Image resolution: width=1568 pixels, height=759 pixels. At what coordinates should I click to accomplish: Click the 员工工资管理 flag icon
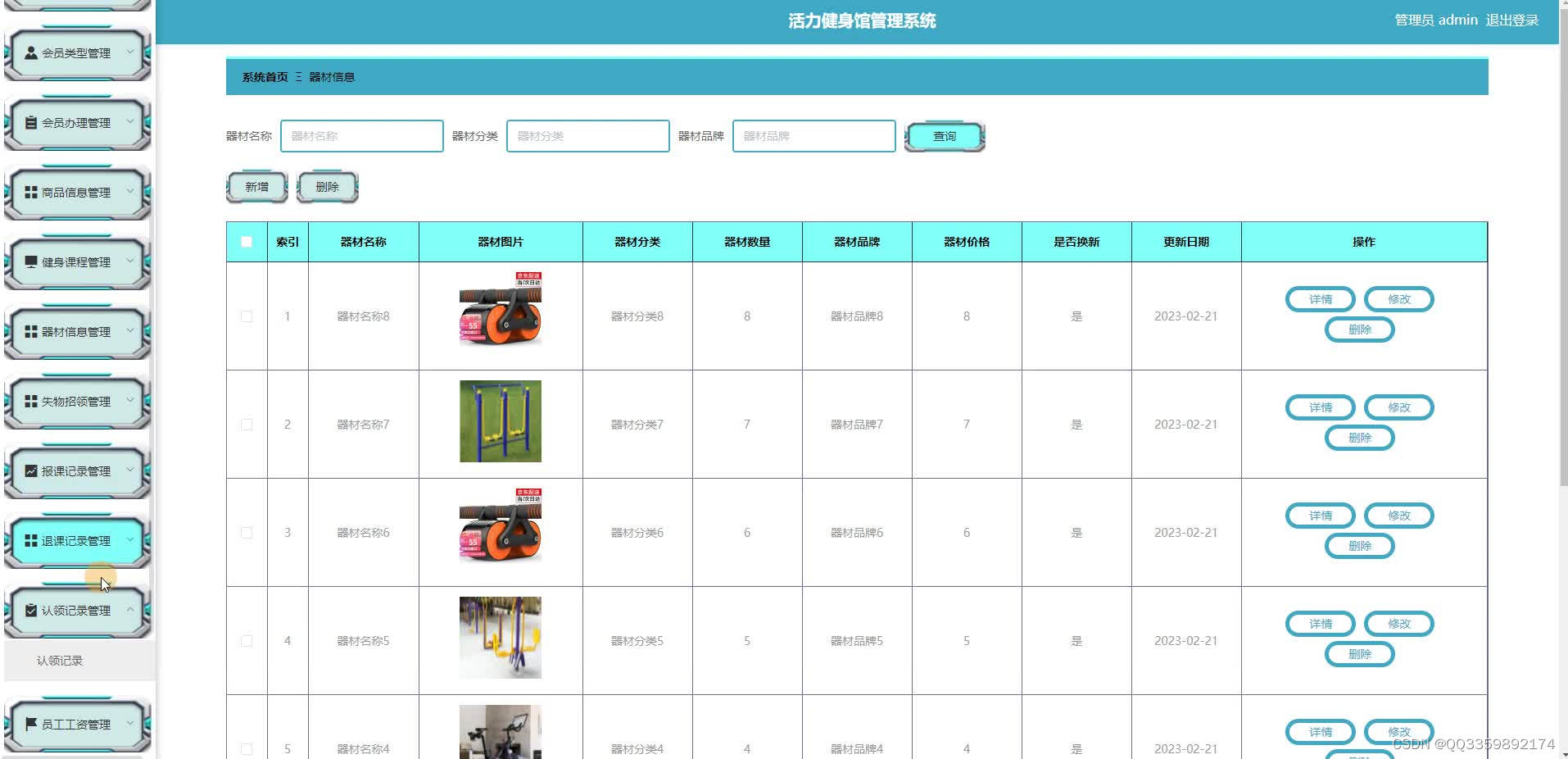click(31, 725)
